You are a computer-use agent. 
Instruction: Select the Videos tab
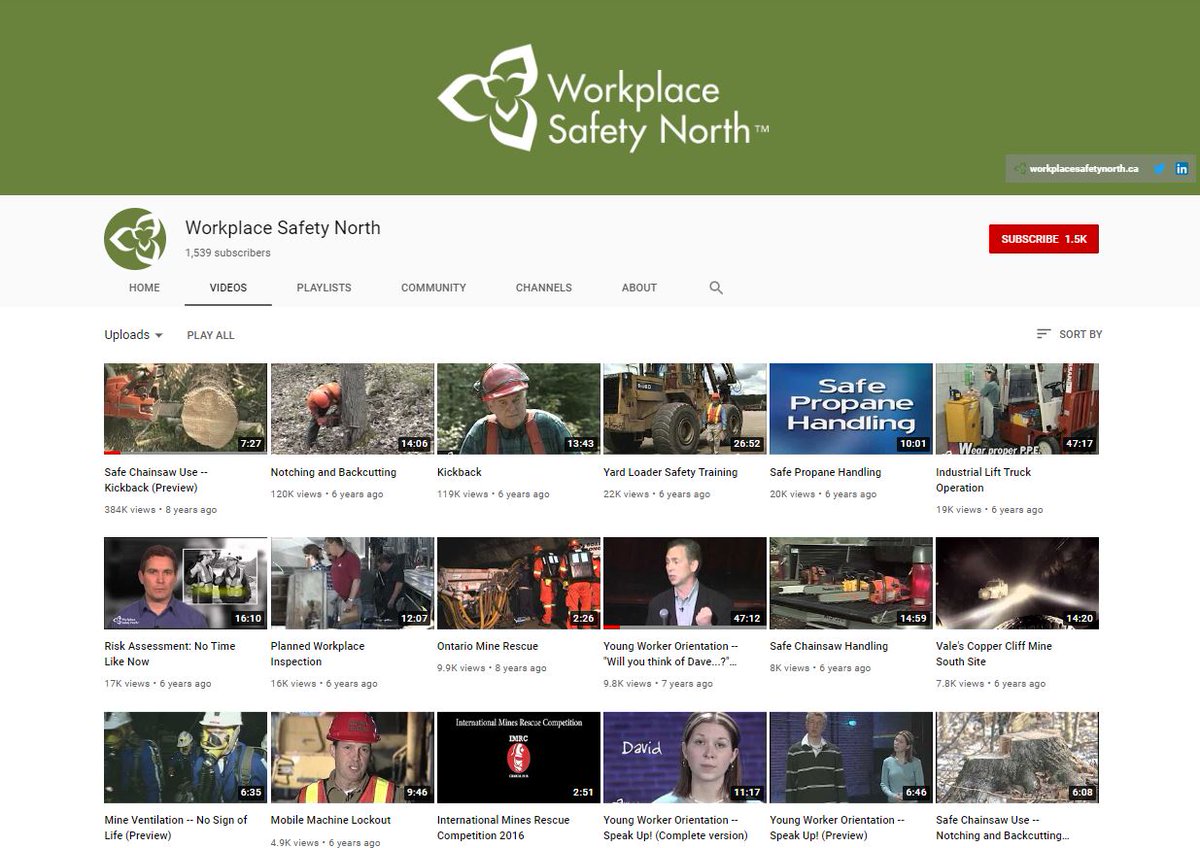[228, 287]
